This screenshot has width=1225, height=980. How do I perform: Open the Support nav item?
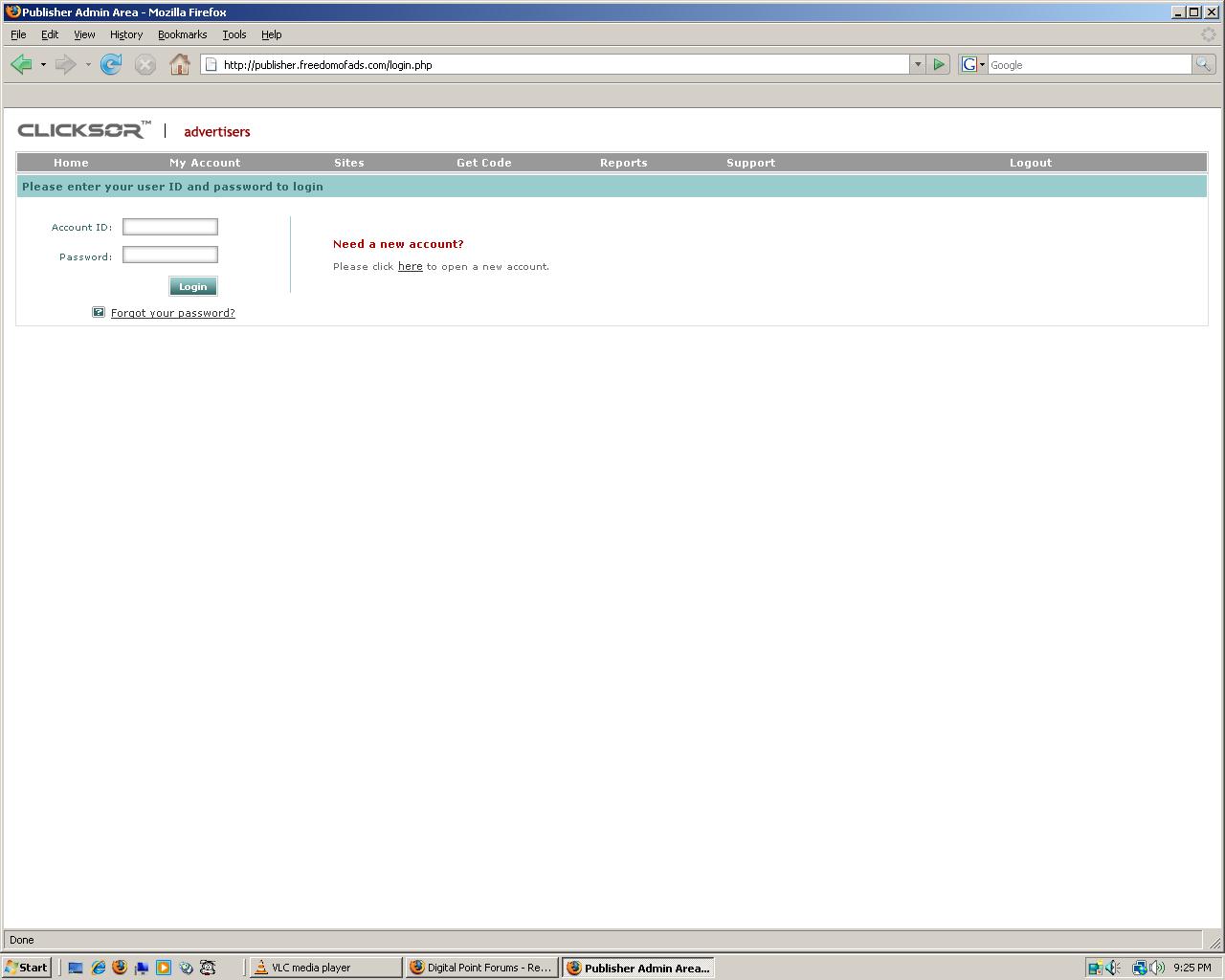(x=751, y=163)
